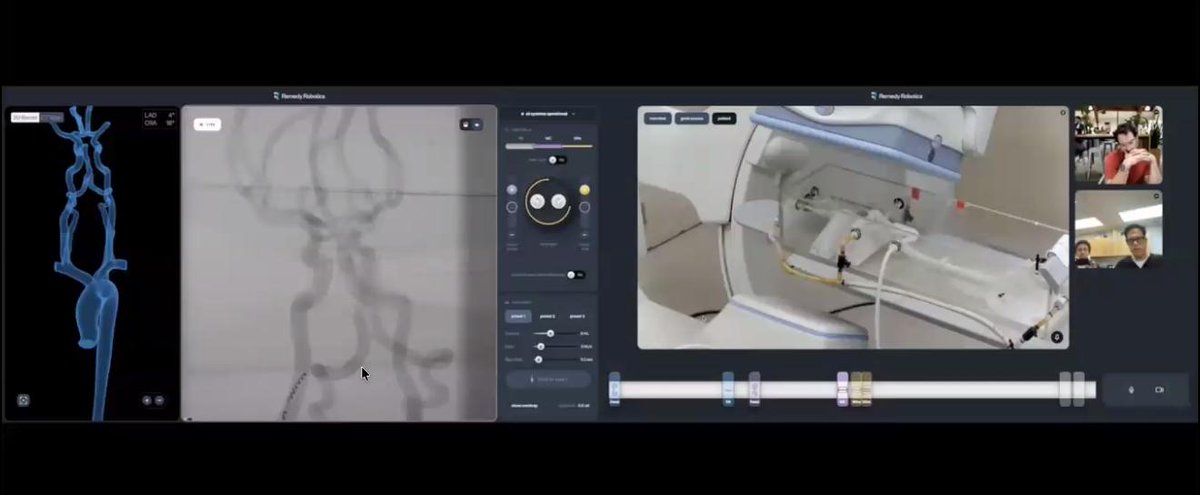Select the middle camera view tab
The width and height of the screenshot is (1200, 495).
click(692, 118)
